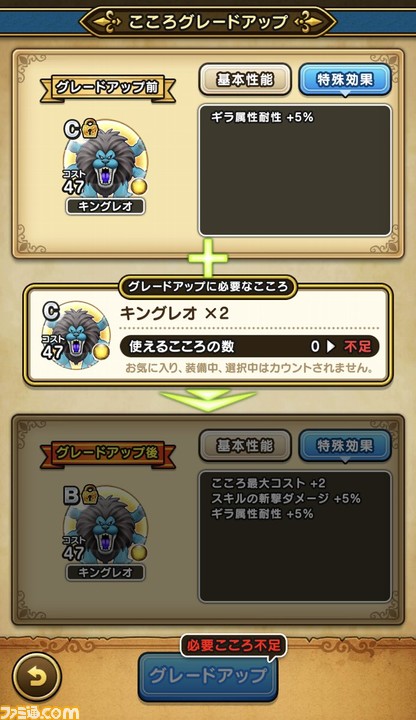Tap the round yellow back arrow button
This screenshot has height=720, width=416.
pyautogui.click(x=37, y=676)
